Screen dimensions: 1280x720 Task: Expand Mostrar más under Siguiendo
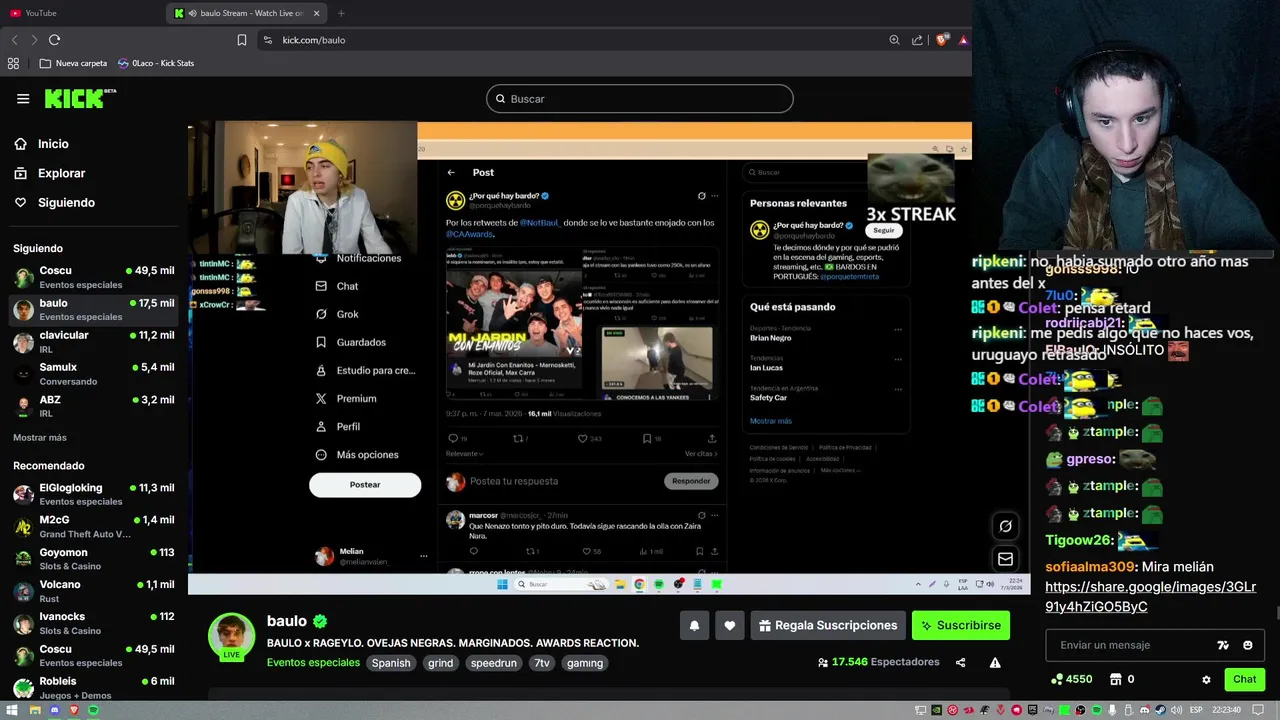click(x=40, y=437)
